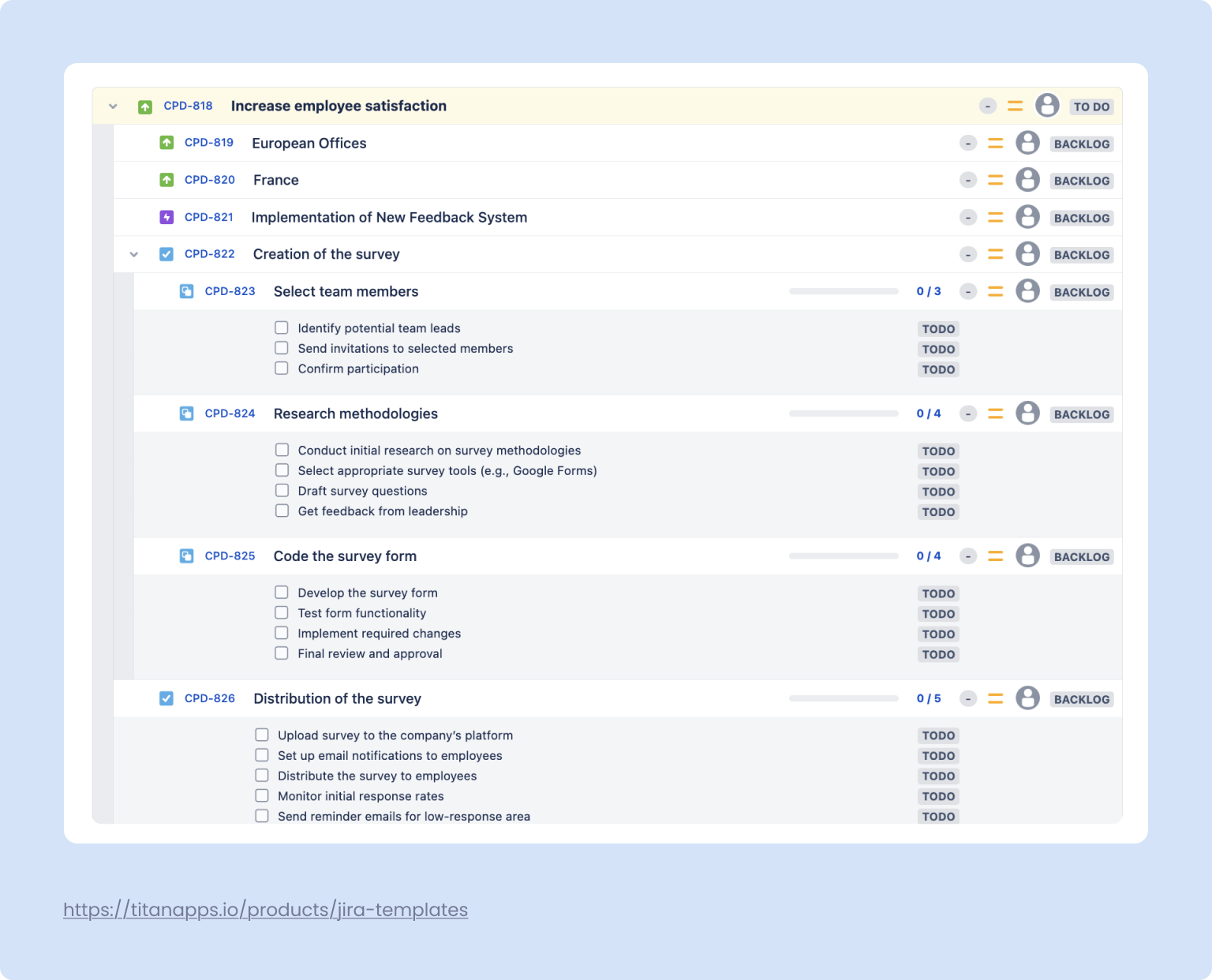Click the dash estimate field on CPD-819
The width and height of the screenshot is (1212, 980).
coord(968,143)
